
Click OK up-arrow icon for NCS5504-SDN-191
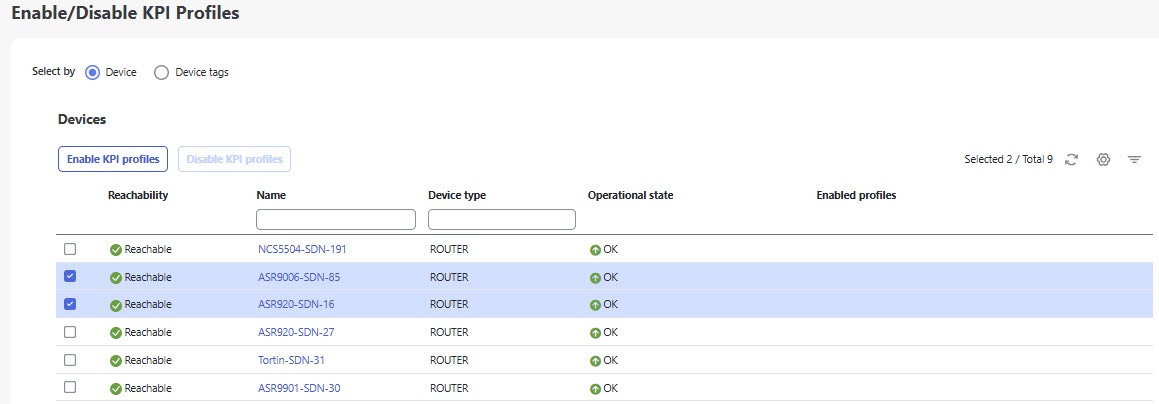595,250
